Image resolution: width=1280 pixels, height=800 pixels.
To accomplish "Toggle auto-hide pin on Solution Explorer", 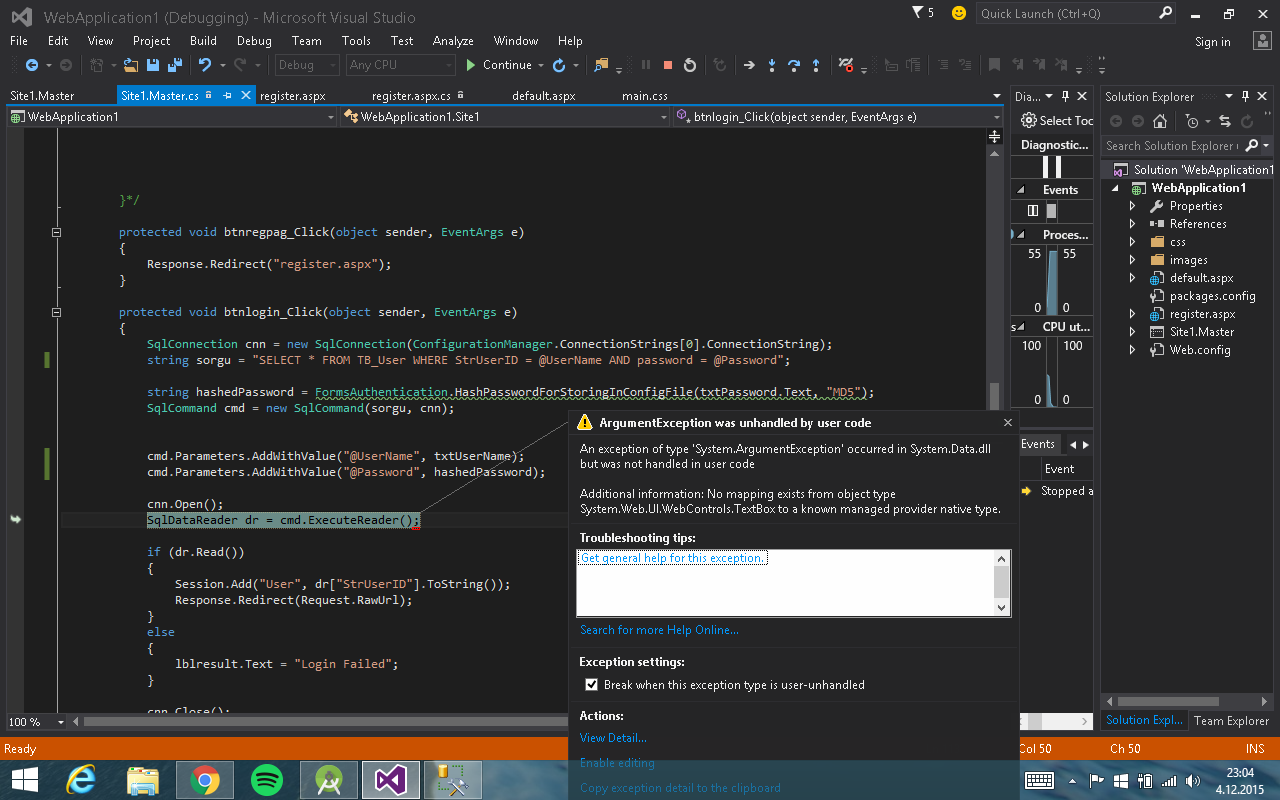I will (x=1246, y=96).
